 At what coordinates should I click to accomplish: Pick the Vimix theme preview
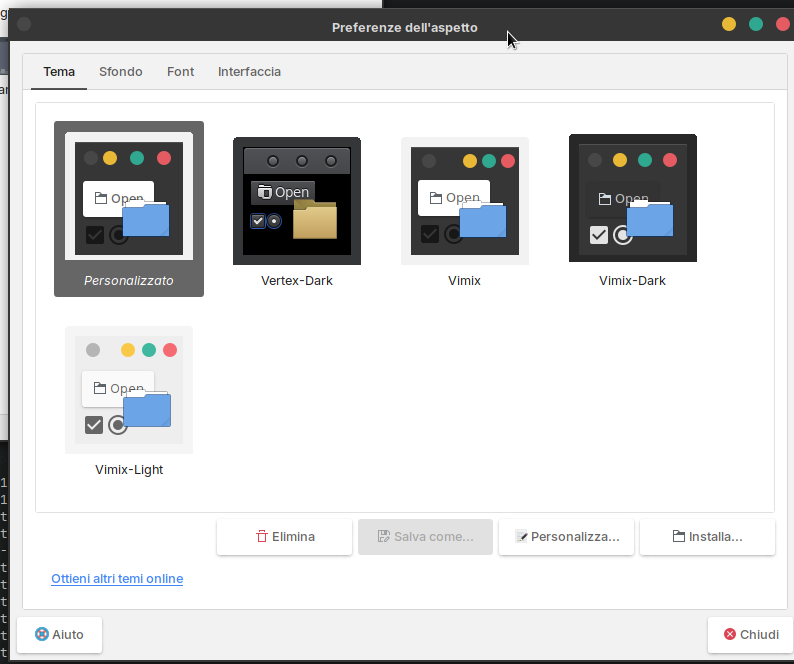465,201
